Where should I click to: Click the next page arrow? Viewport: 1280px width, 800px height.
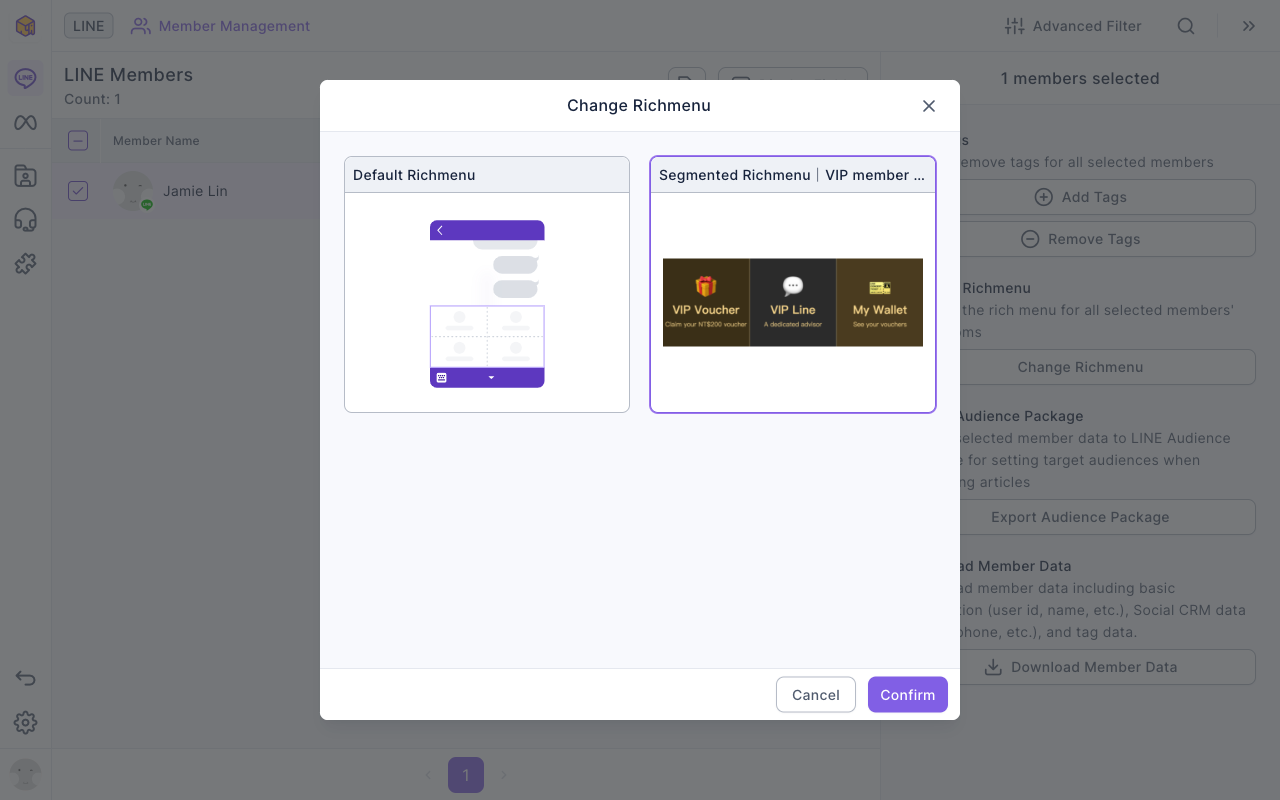click(504, 775)
